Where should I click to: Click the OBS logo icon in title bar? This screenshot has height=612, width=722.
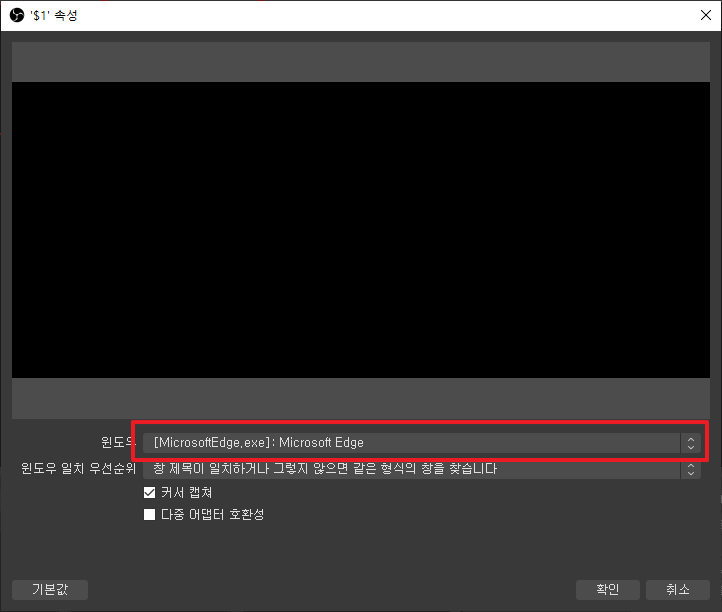pyautogui.click(x=17, y=15)
